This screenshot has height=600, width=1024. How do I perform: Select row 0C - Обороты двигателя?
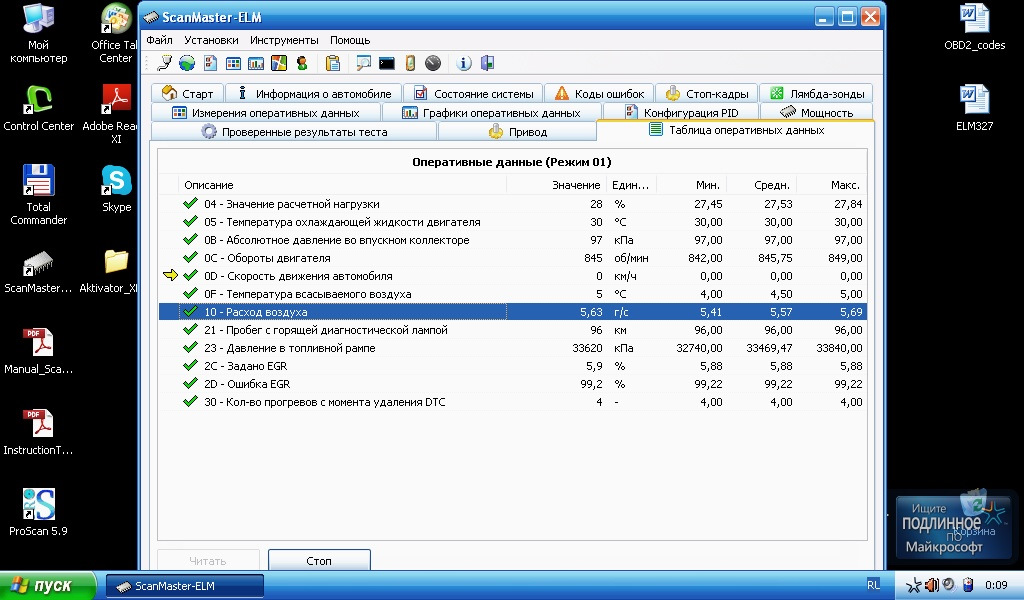pos(513,258)
